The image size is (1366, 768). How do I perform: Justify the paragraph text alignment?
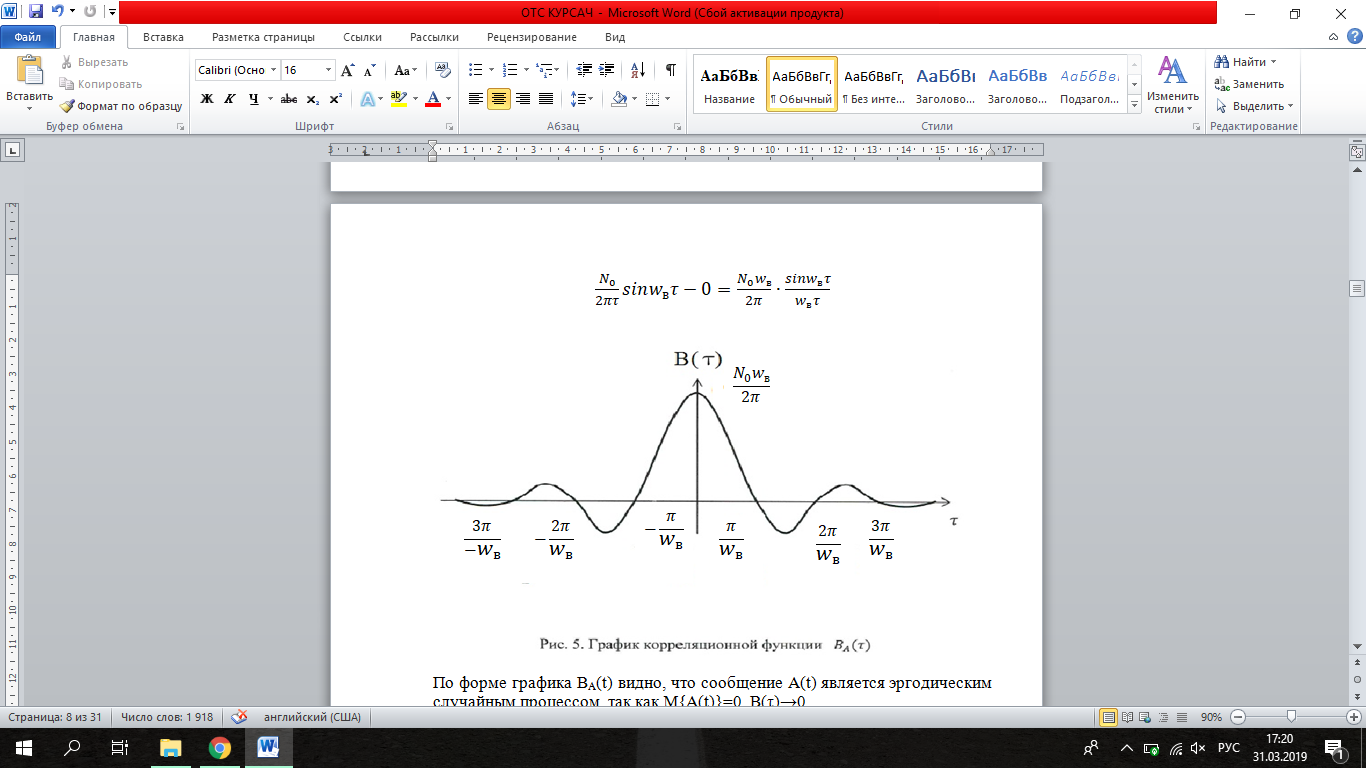click(x=546, y=99)
